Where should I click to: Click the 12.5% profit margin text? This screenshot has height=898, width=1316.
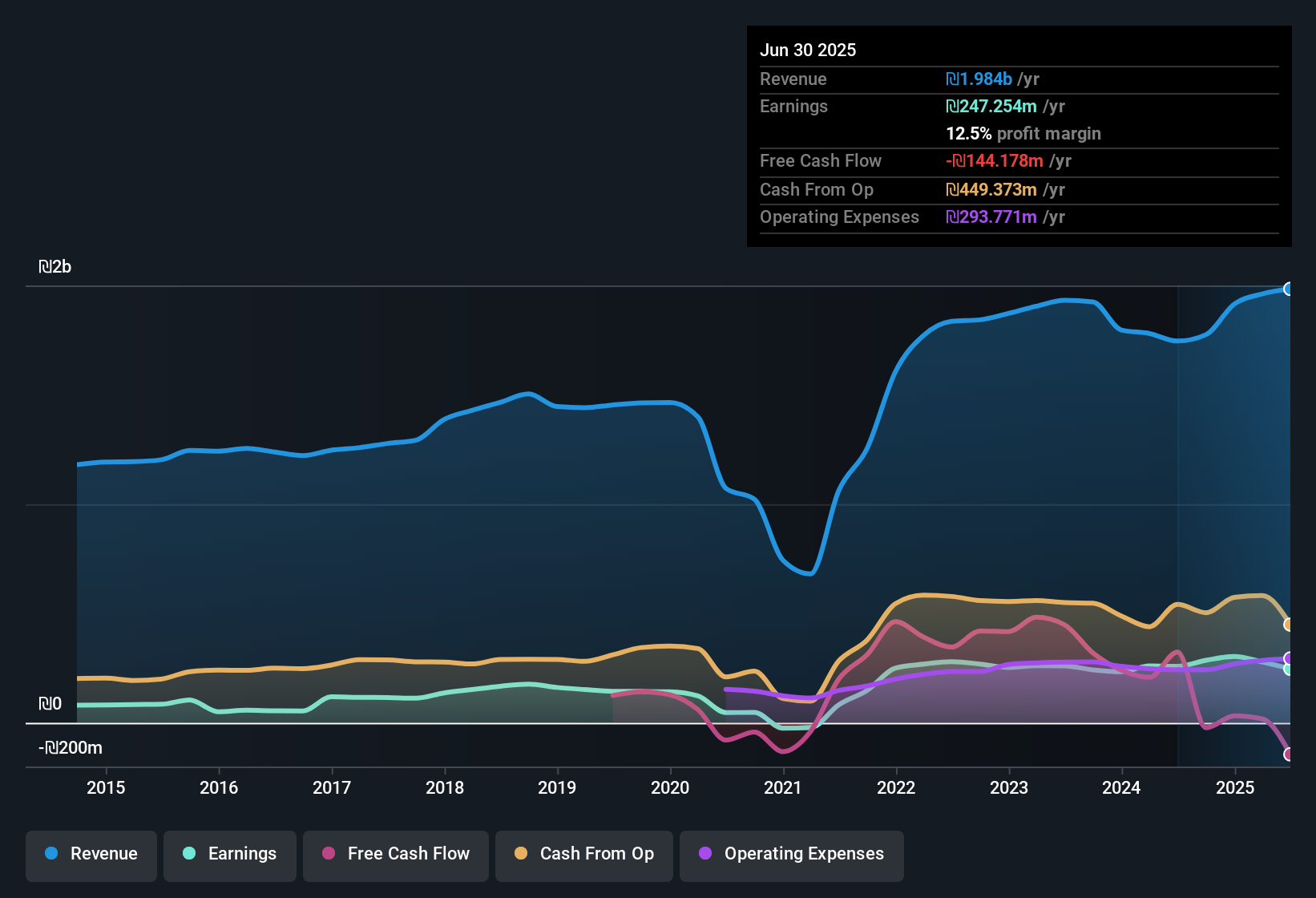(1023, 133)
